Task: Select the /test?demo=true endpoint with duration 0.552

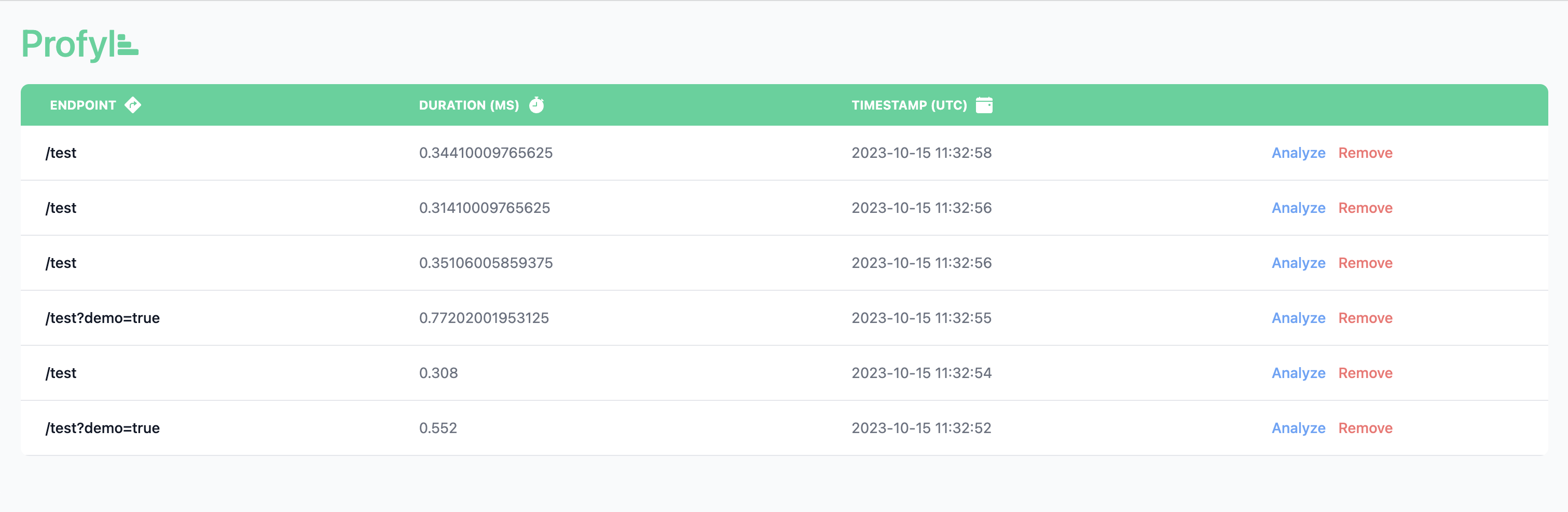Action: click(x=102, y=428)
